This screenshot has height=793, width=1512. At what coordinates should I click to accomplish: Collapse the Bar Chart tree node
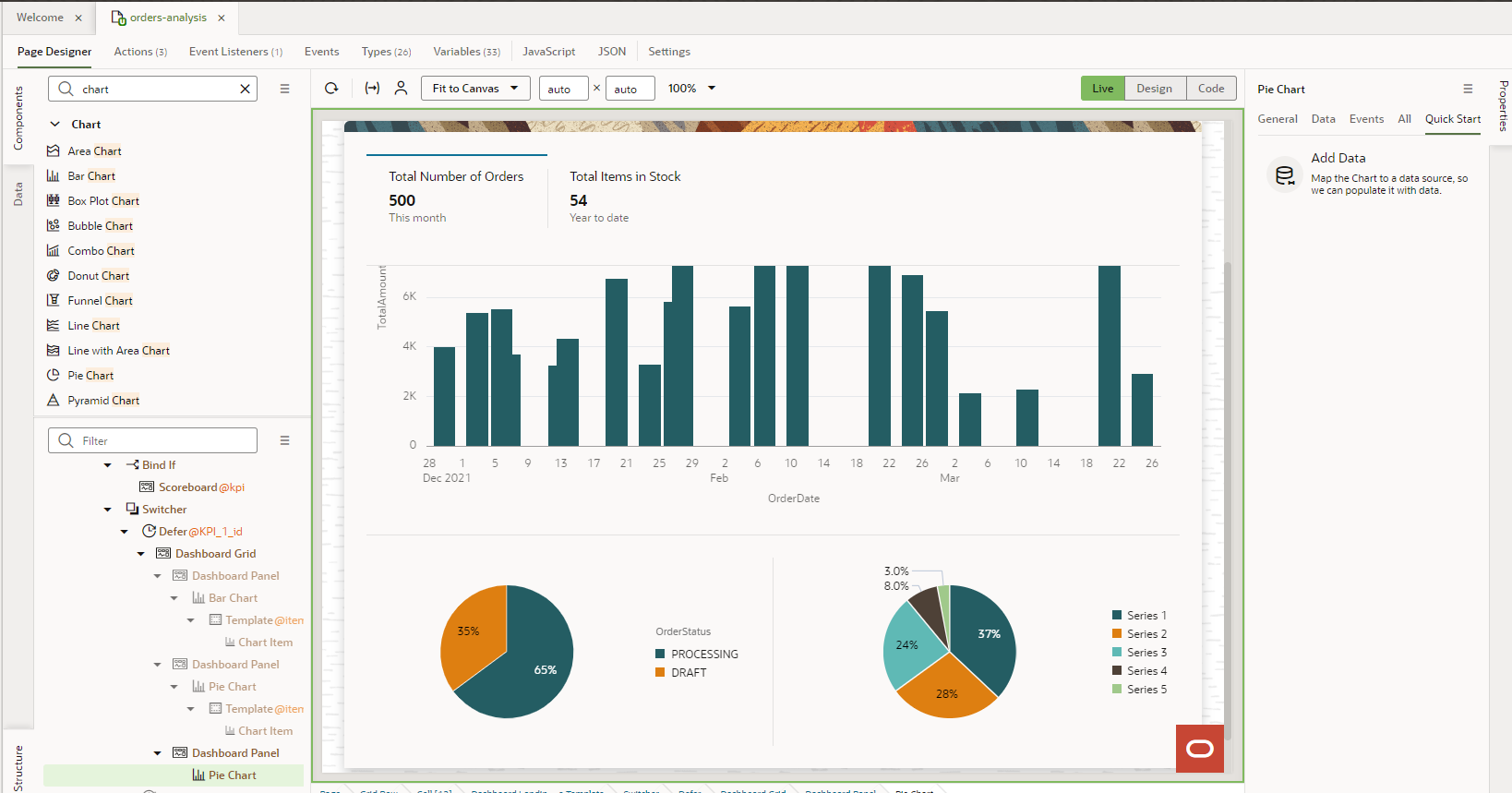click(174, 598)
